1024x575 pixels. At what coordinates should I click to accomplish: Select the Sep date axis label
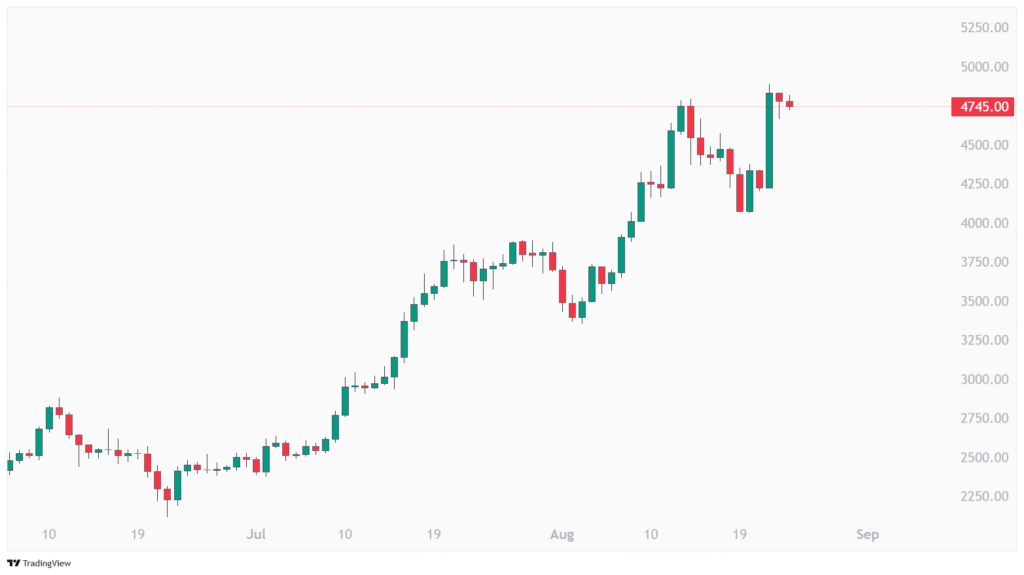point(867,535)
